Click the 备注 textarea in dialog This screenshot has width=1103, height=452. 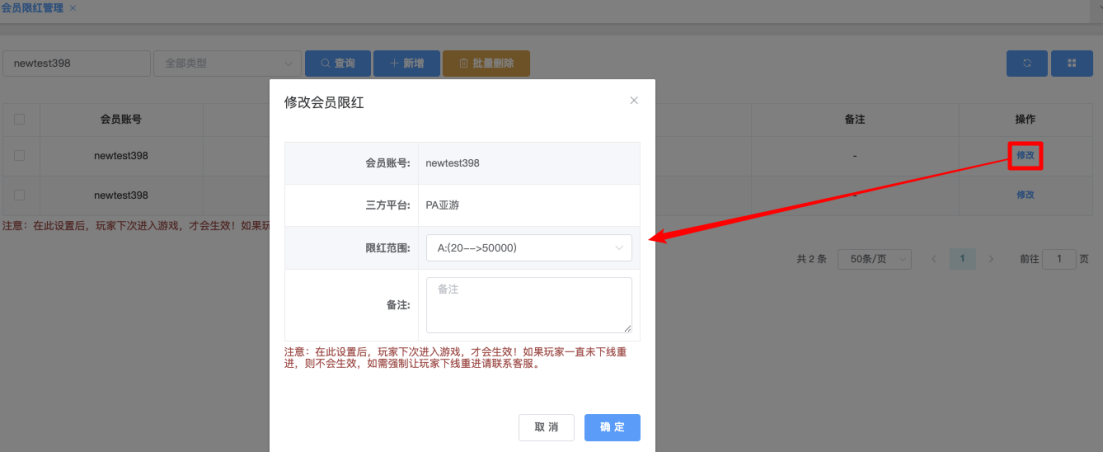[529, 304]
